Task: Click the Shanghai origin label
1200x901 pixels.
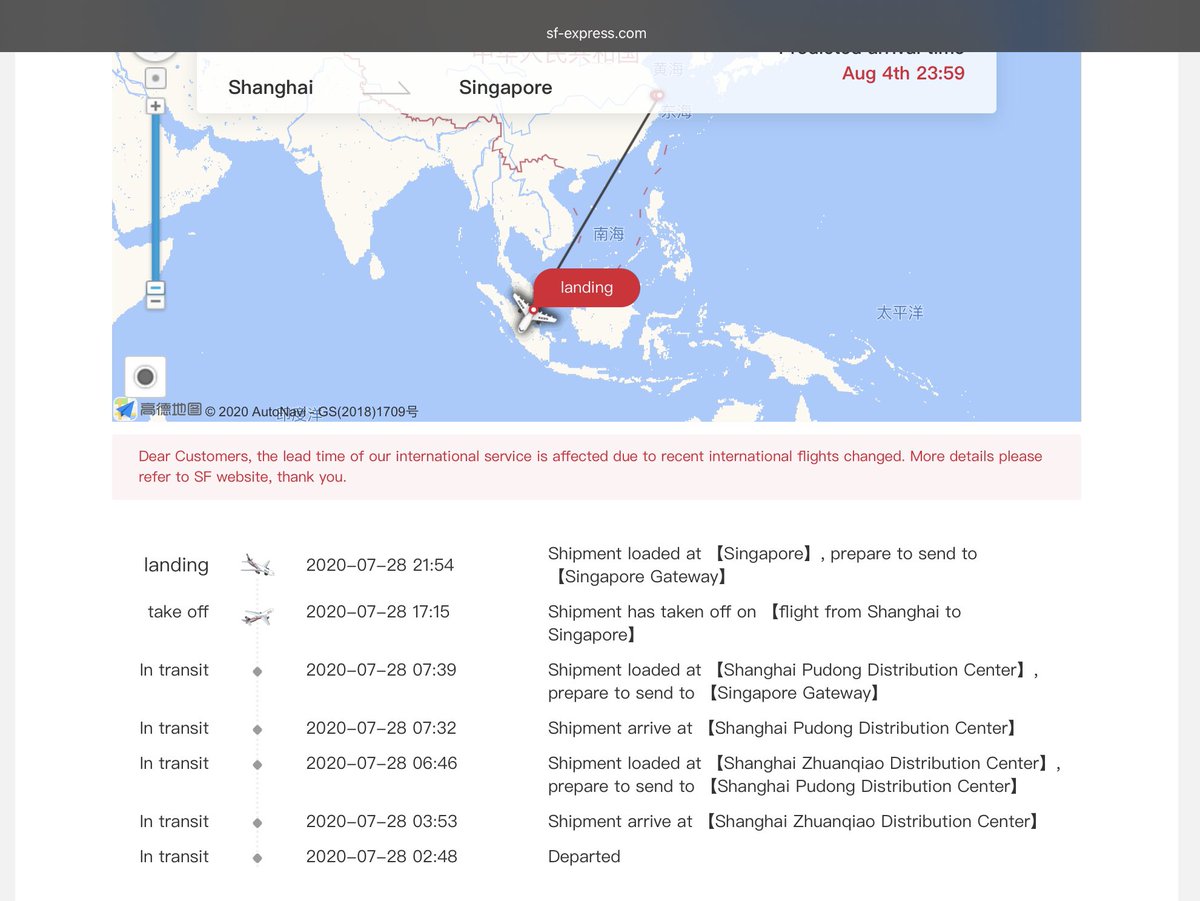Action: pyautogui.click(x=270, y=87)
